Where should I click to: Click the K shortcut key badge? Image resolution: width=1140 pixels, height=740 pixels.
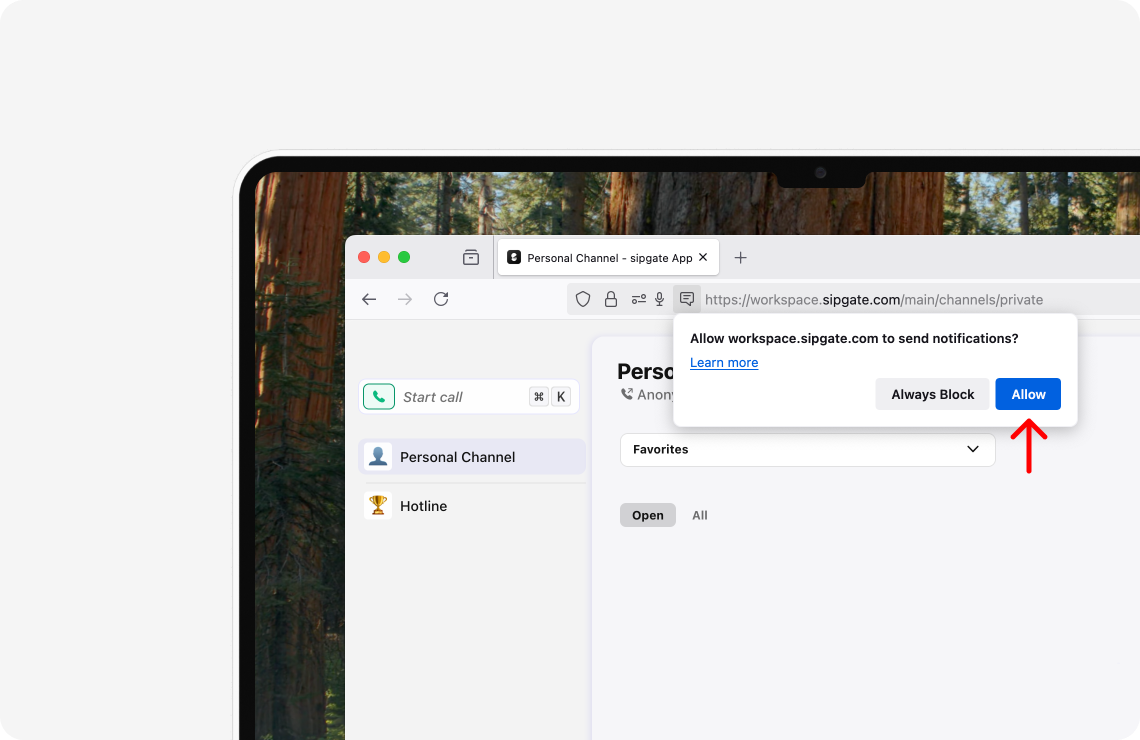[561, 397]
